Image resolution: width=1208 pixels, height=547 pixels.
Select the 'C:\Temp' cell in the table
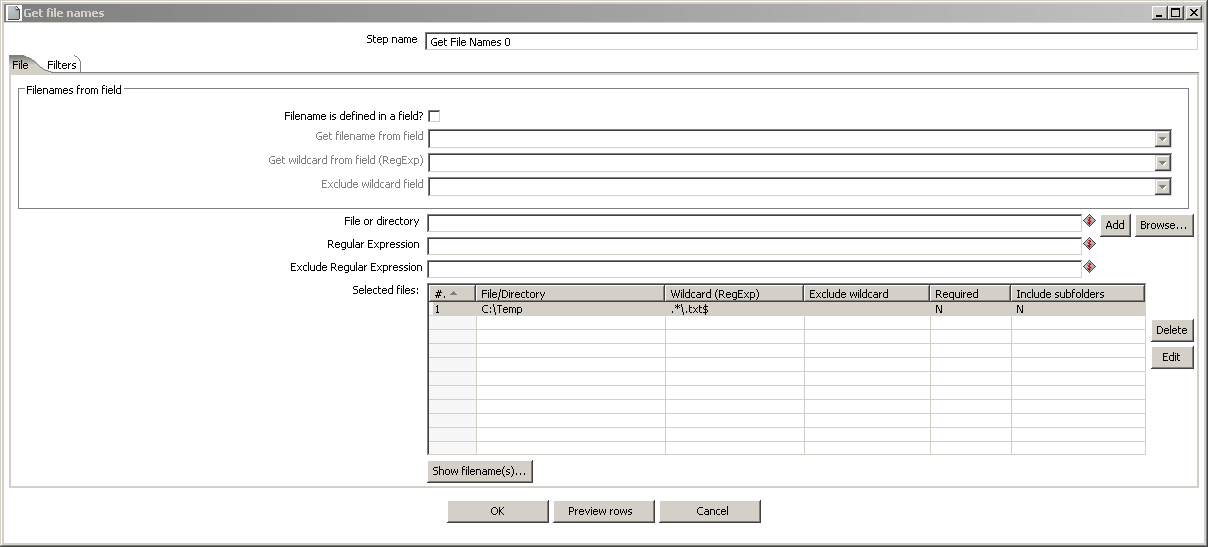click(571, 309)
